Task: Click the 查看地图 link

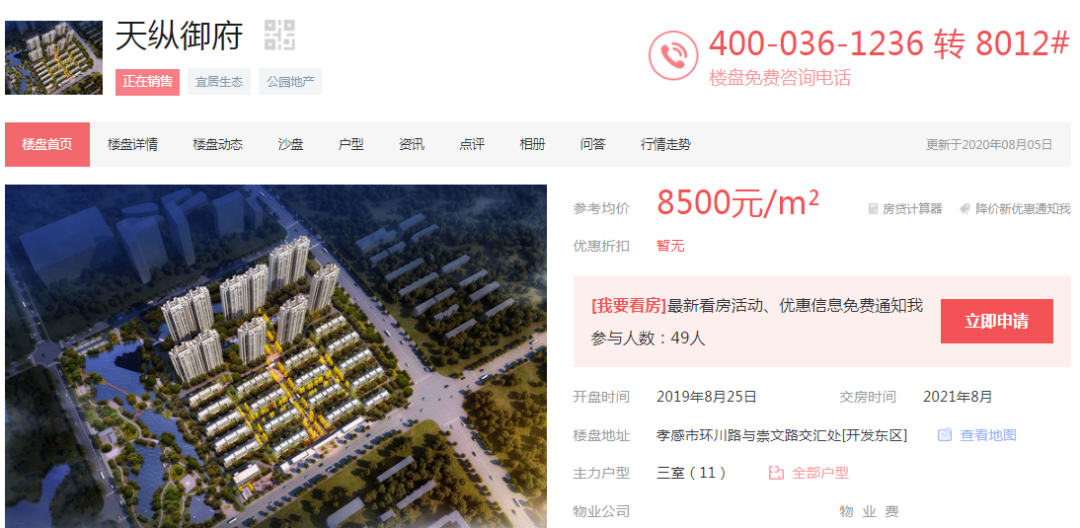Action: pos(988,435)
